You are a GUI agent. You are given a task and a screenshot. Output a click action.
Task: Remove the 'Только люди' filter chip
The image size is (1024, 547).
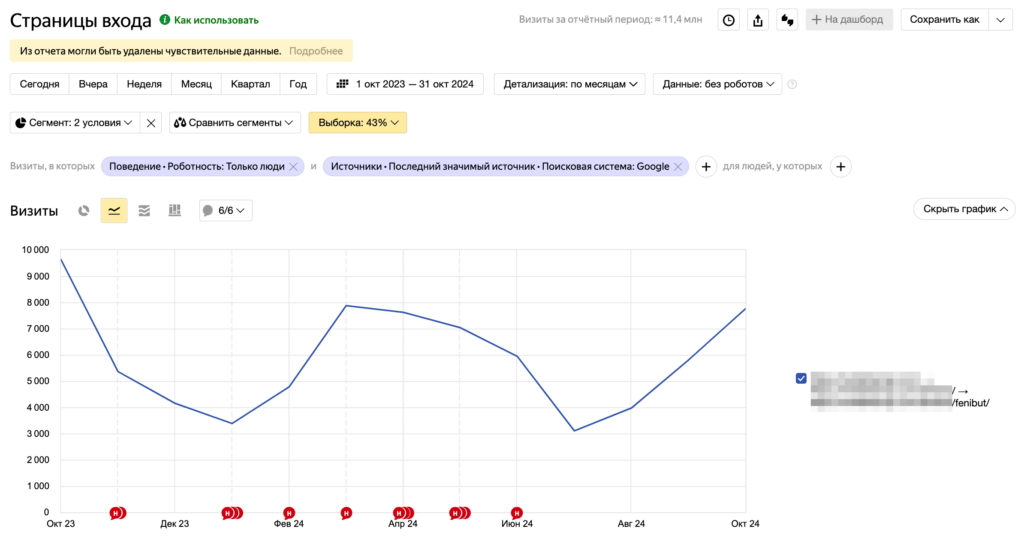coord(293,167)
